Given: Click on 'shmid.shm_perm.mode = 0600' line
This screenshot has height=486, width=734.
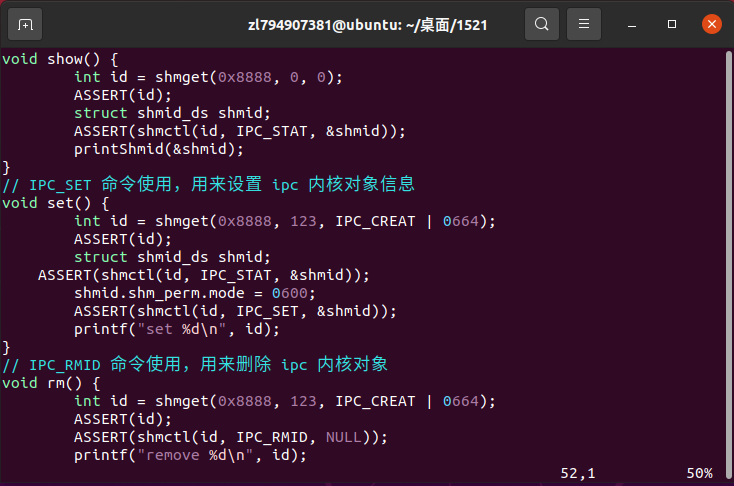Looking at the screenshot, I should coord(195,294).
